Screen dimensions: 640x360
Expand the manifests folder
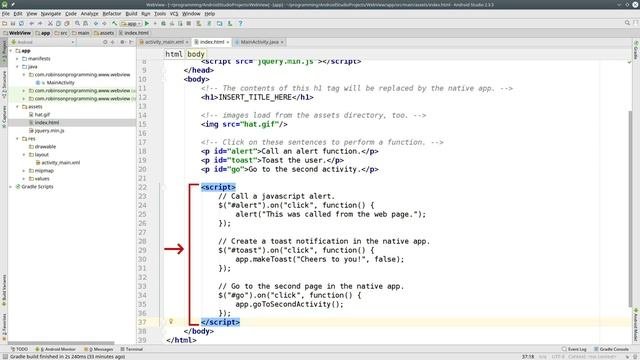pos(18,59)
